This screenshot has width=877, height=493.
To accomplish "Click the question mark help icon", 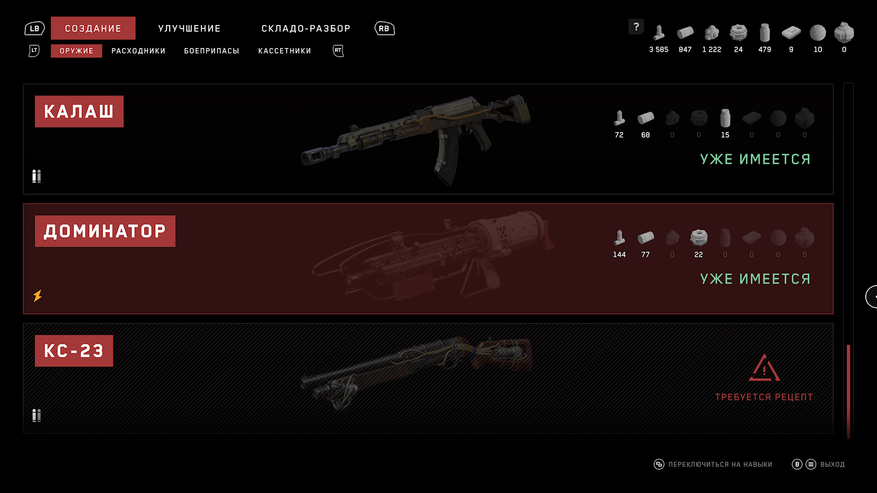I will click(x=636, y=26).
